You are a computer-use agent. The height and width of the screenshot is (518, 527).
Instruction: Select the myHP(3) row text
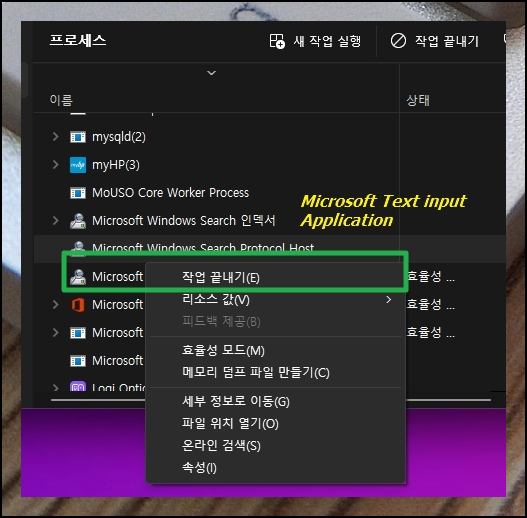pyautogui.click(x=116, y=165)
